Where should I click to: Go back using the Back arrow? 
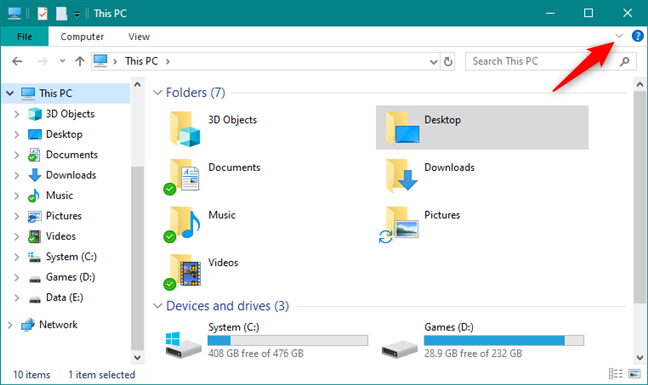point(17,62)
